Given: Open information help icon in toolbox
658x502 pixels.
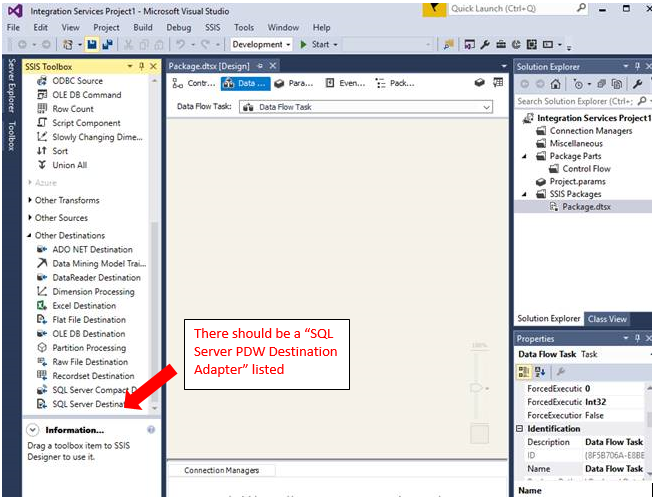Looking at the screenshot, I should point(151,430).
